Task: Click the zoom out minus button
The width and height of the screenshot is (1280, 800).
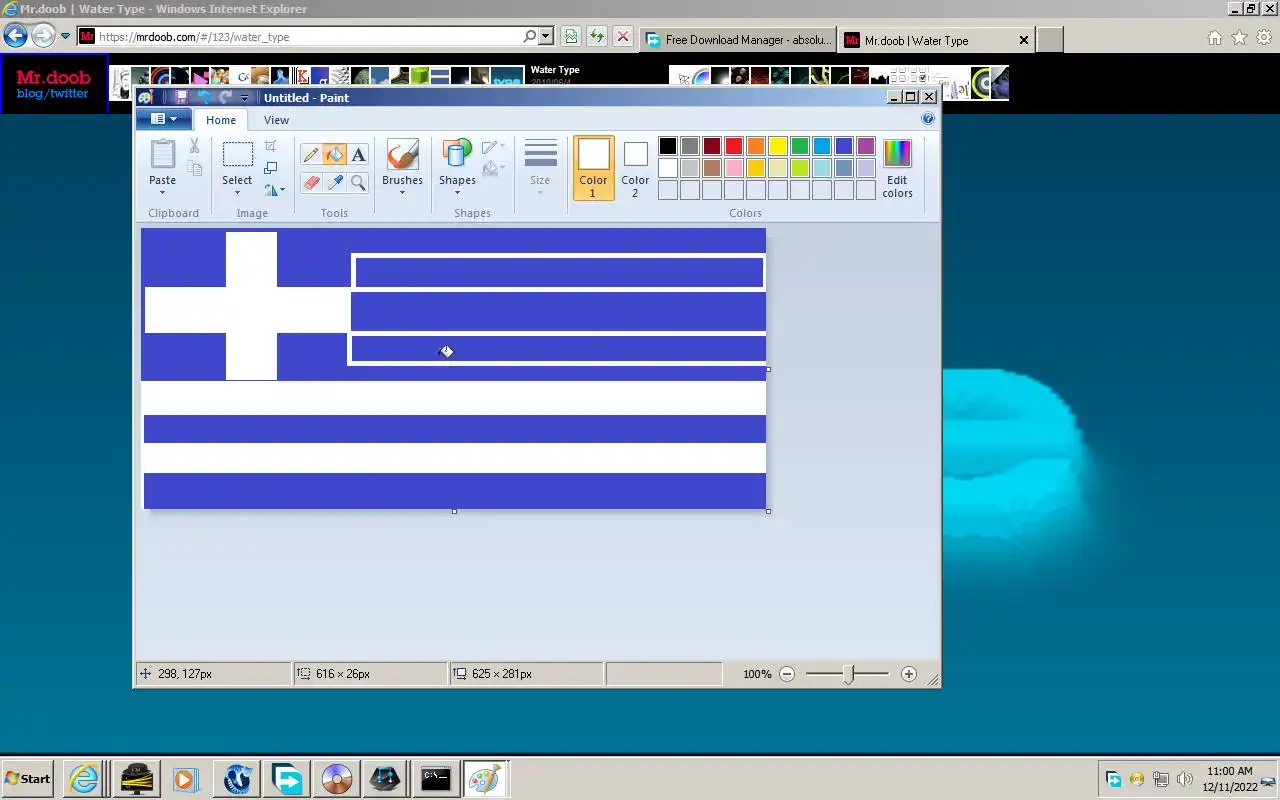Action: [787, 674]
